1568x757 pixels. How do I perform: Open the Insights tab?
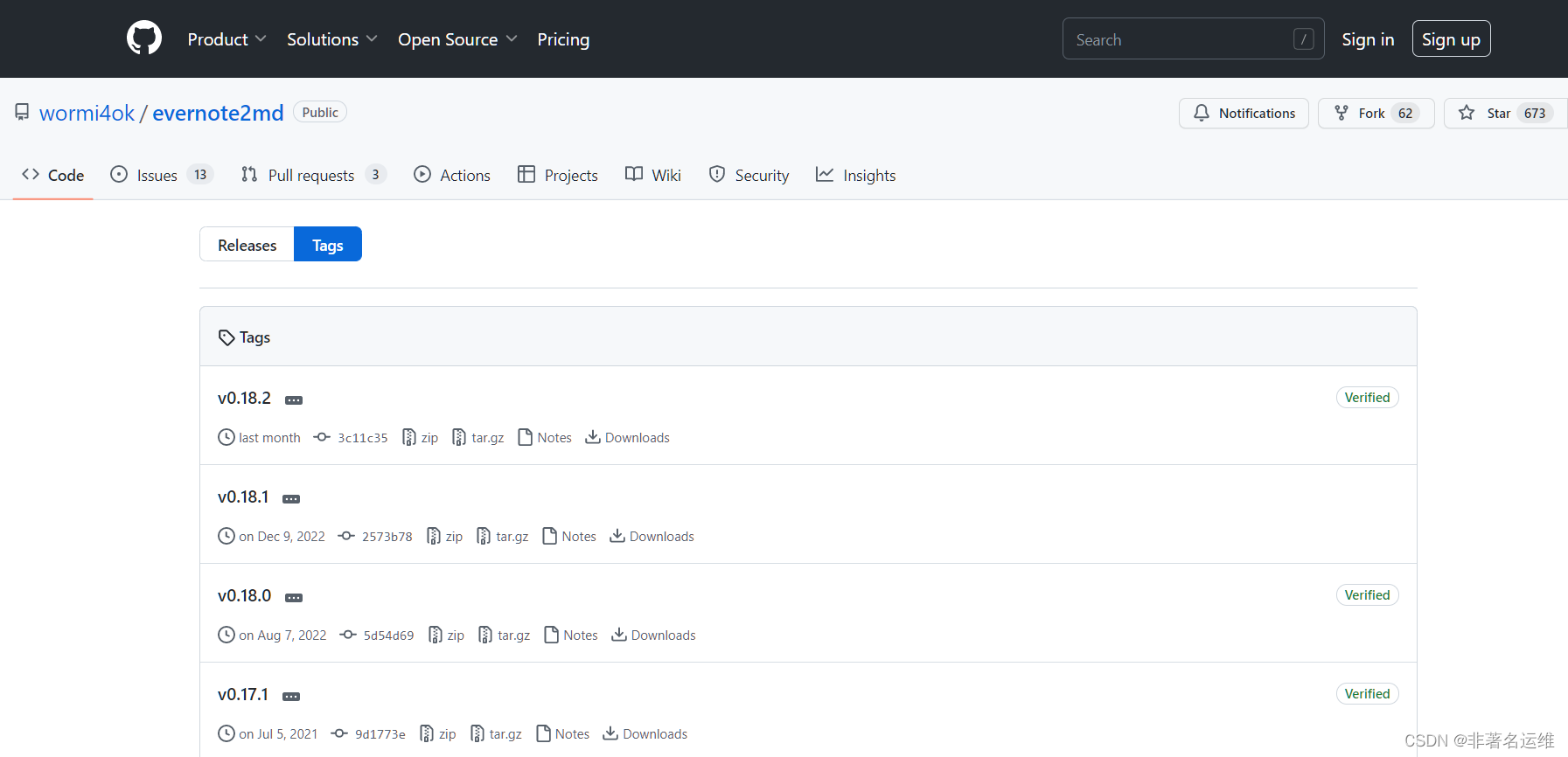[x=855, y=175]
